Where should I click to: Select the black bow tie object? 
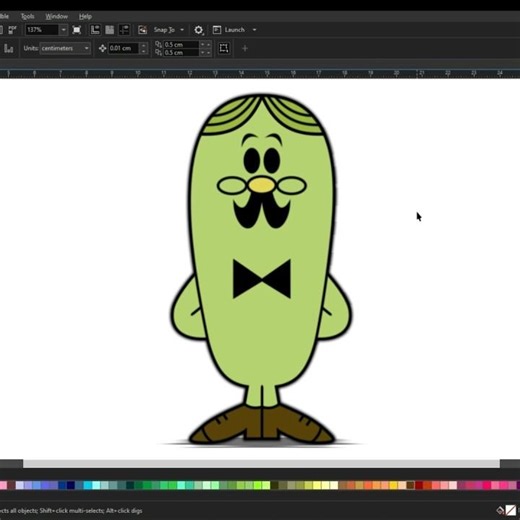tap(262, 278)
